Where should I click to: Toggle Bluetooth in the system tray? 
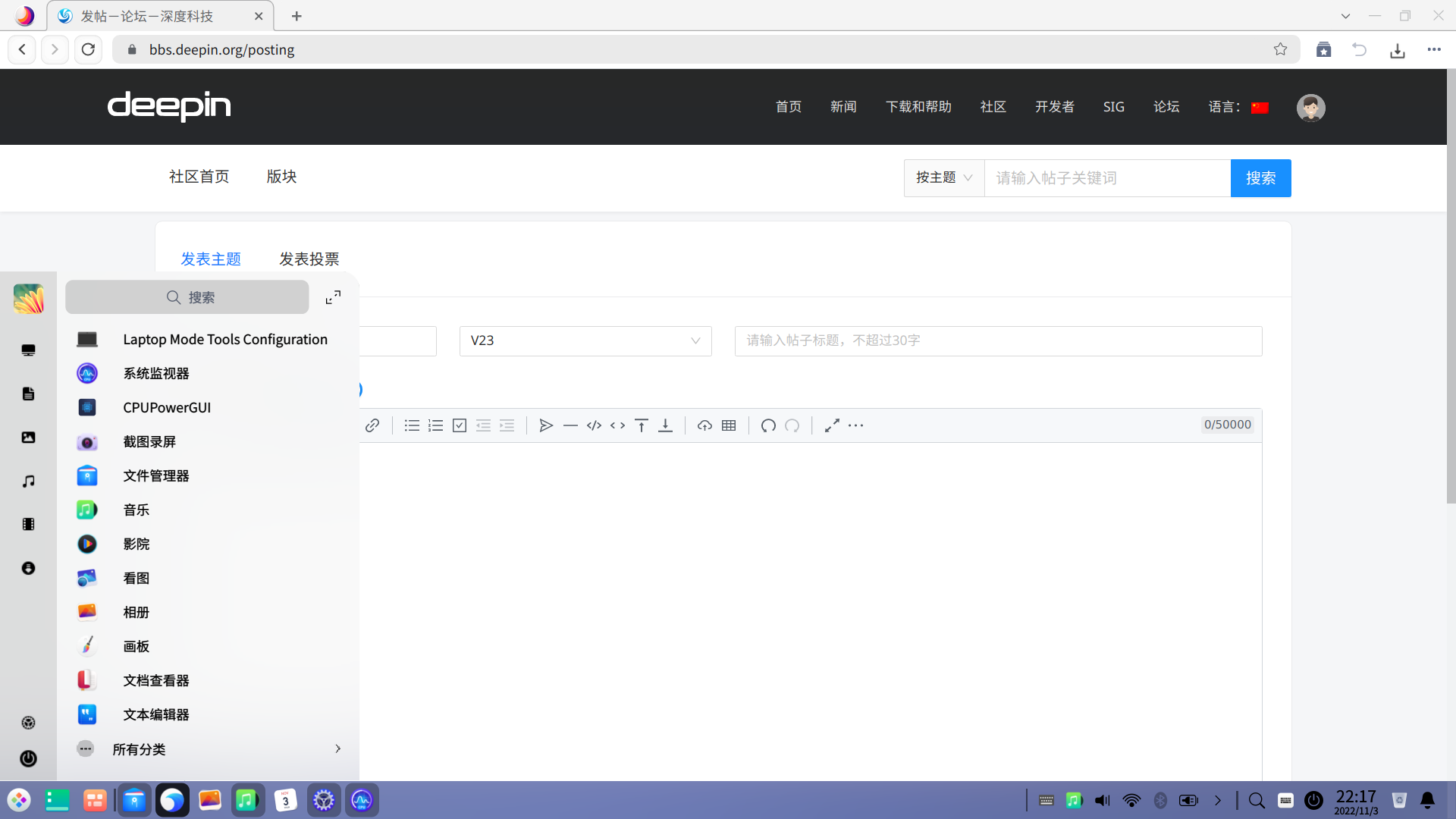1160,800
